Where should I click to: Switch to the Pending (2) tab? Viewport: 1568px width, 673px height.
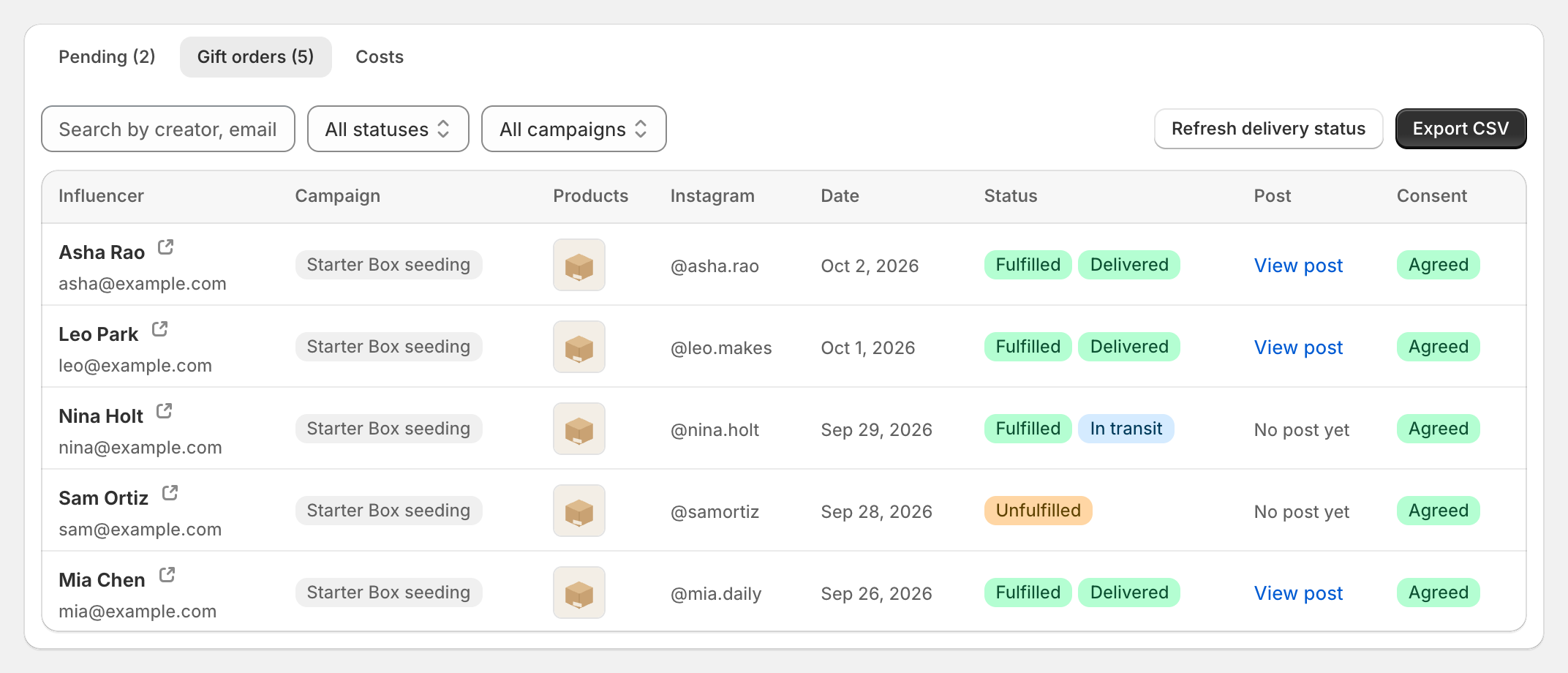point(107,57)
